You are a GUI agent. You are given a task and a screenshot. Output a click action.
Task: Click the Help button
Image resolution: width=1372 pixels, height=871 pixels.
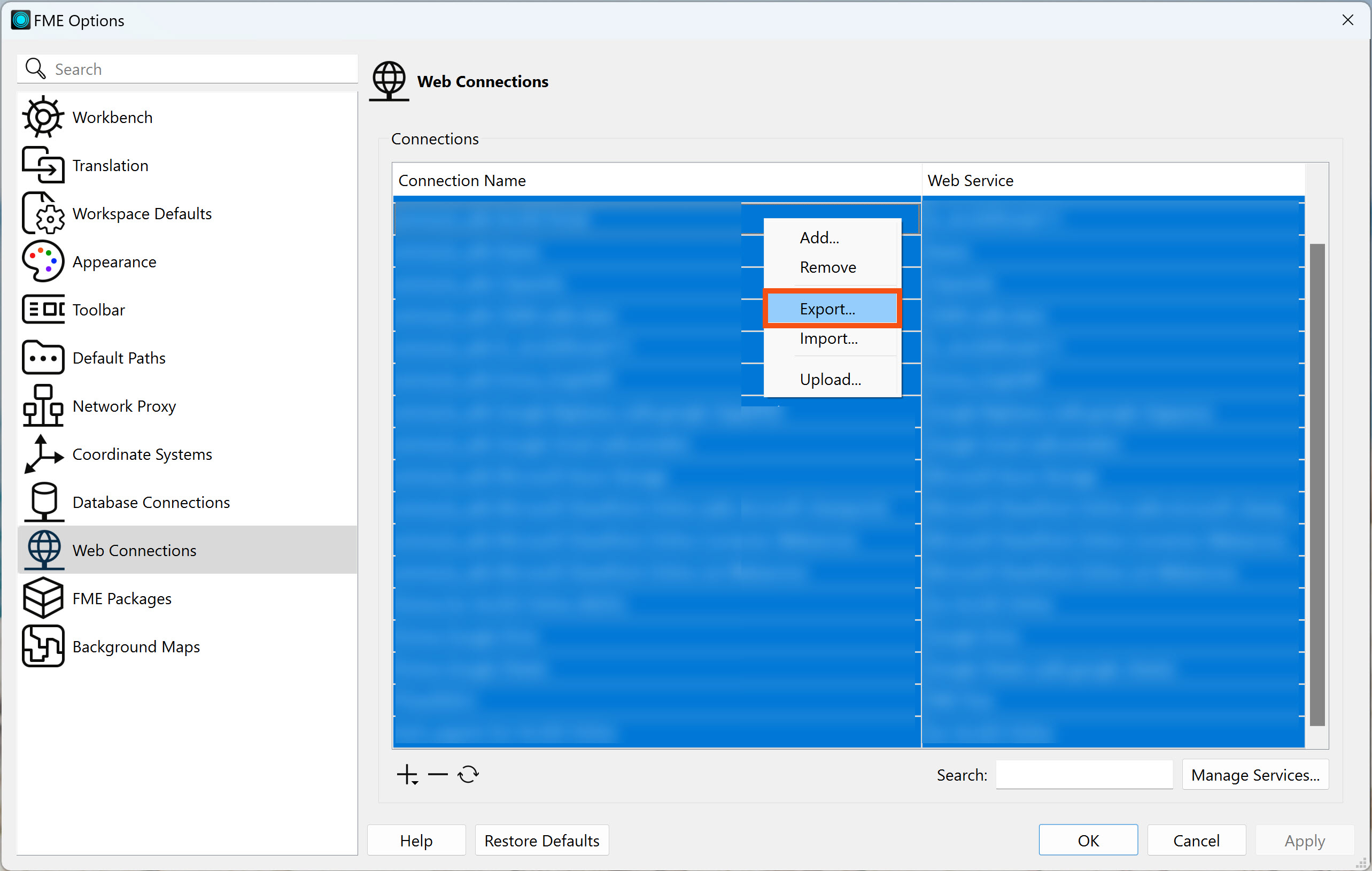tap(416, 840)
